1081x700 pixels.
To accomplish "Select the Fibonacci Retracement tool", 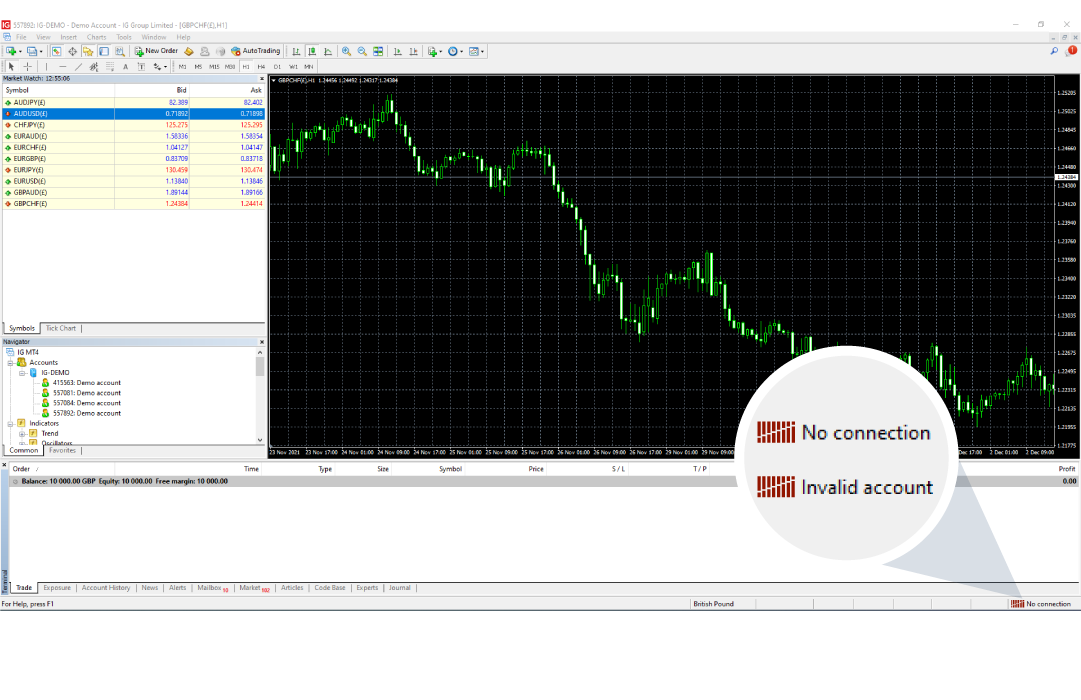I will [x=110, y=67].
